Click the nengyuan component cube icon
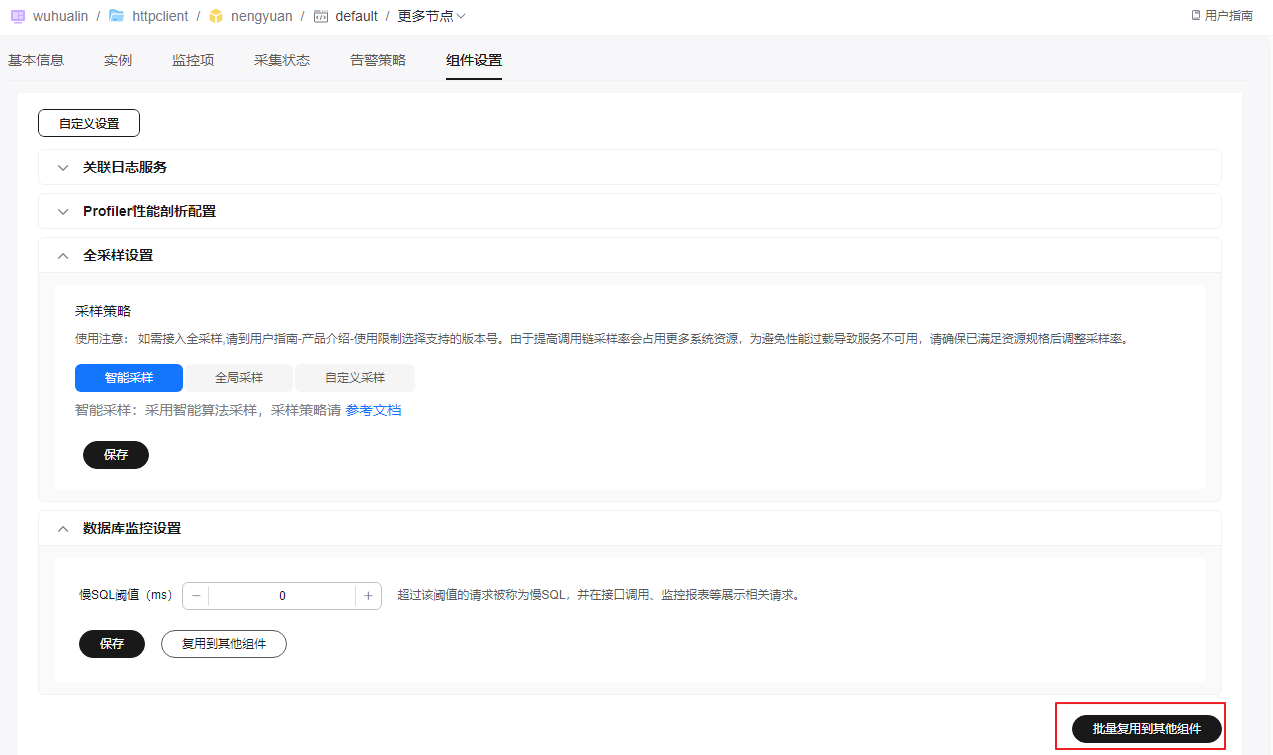 click(215, 16)
